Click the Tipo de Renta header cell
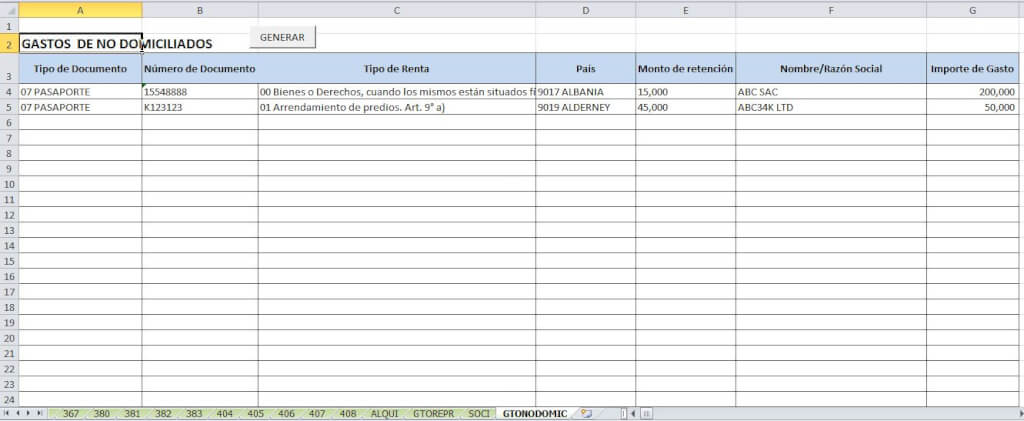 coord(396,69)
